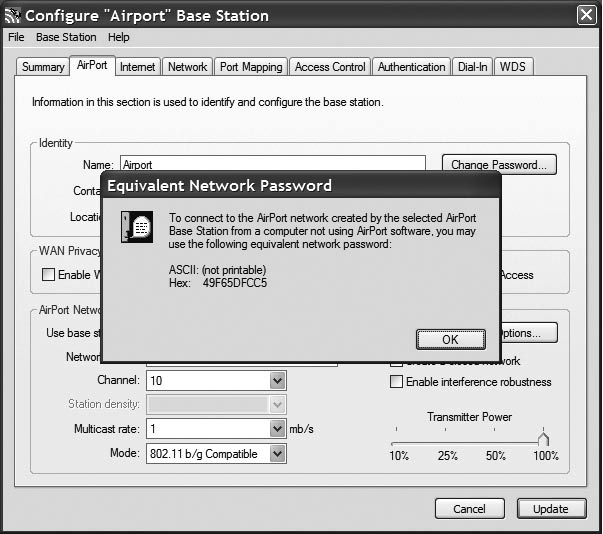This screenshot has height=534, width=603.
Task: Toggle the Enable interference robustness checkbox
Action: (x=397, y=382)
